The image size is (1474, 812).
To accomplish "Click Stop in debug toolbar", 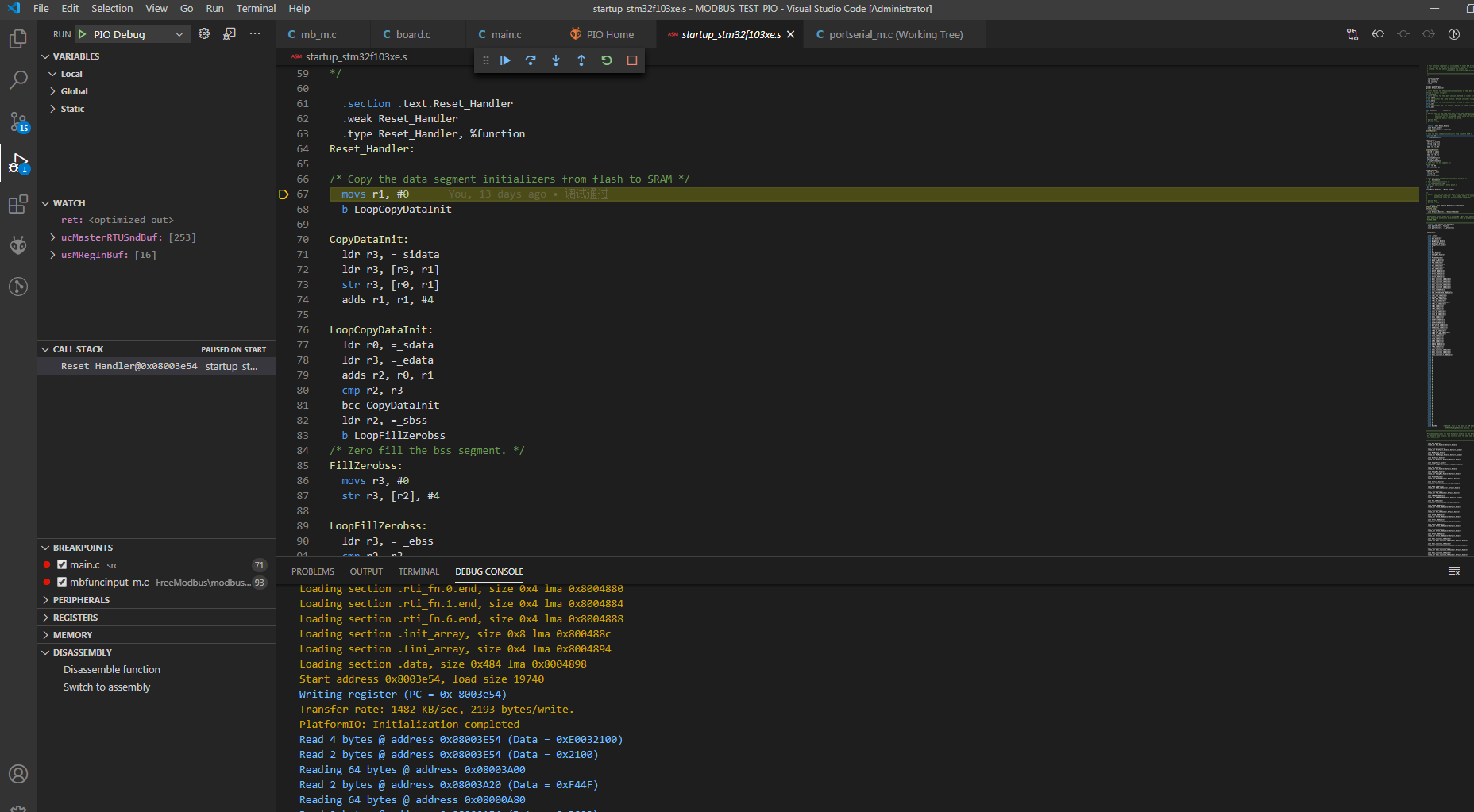I will point(632,60).
